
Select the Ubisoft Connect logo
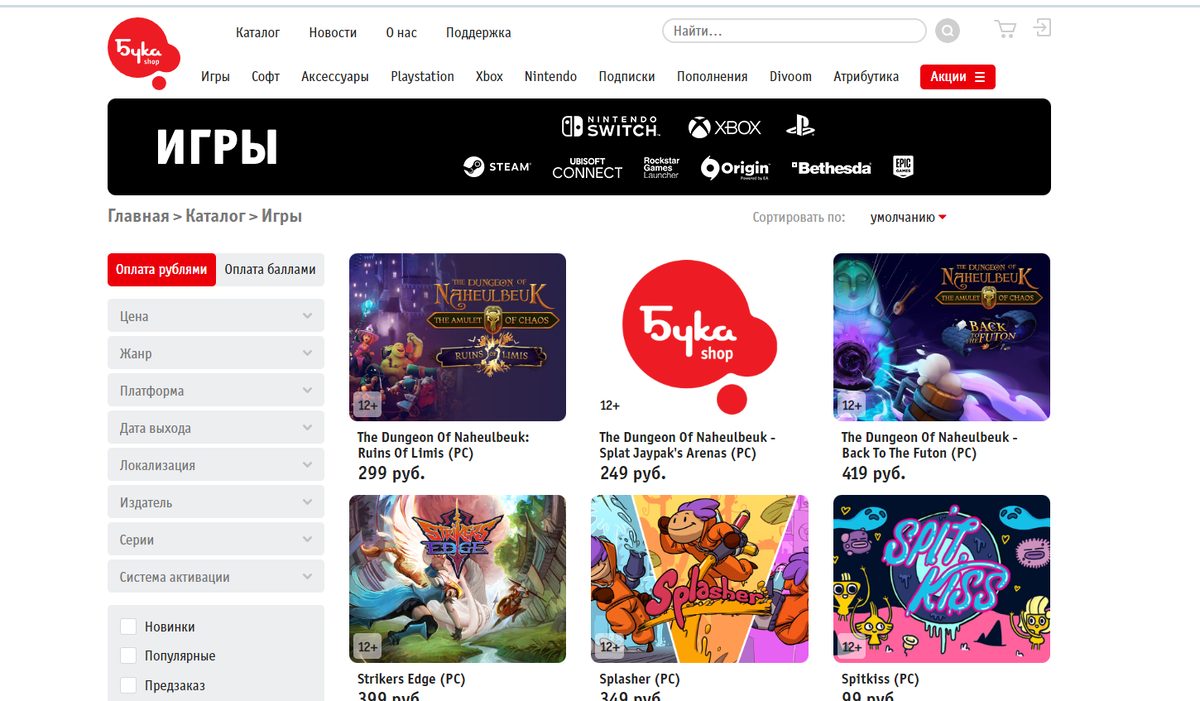click(587, 168)
